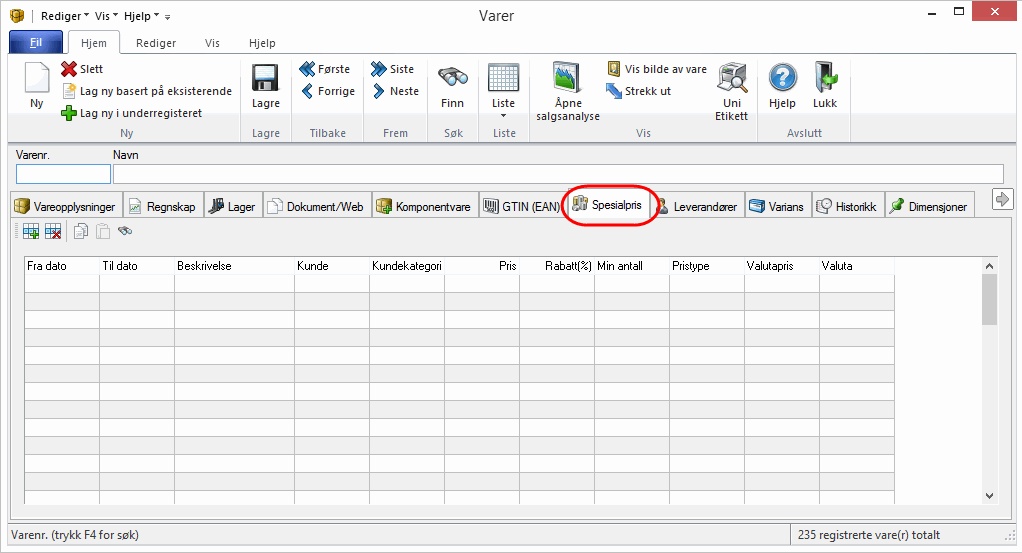Click into the Varenr. input field

pos(63,174)
